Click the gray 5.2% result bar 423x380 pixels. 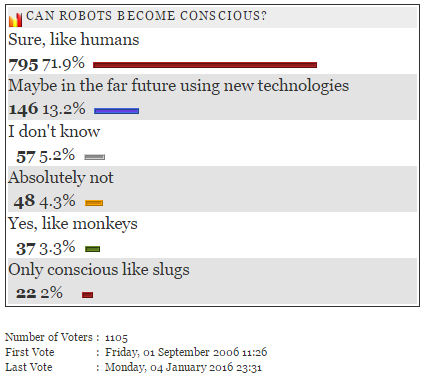[95, 157]
